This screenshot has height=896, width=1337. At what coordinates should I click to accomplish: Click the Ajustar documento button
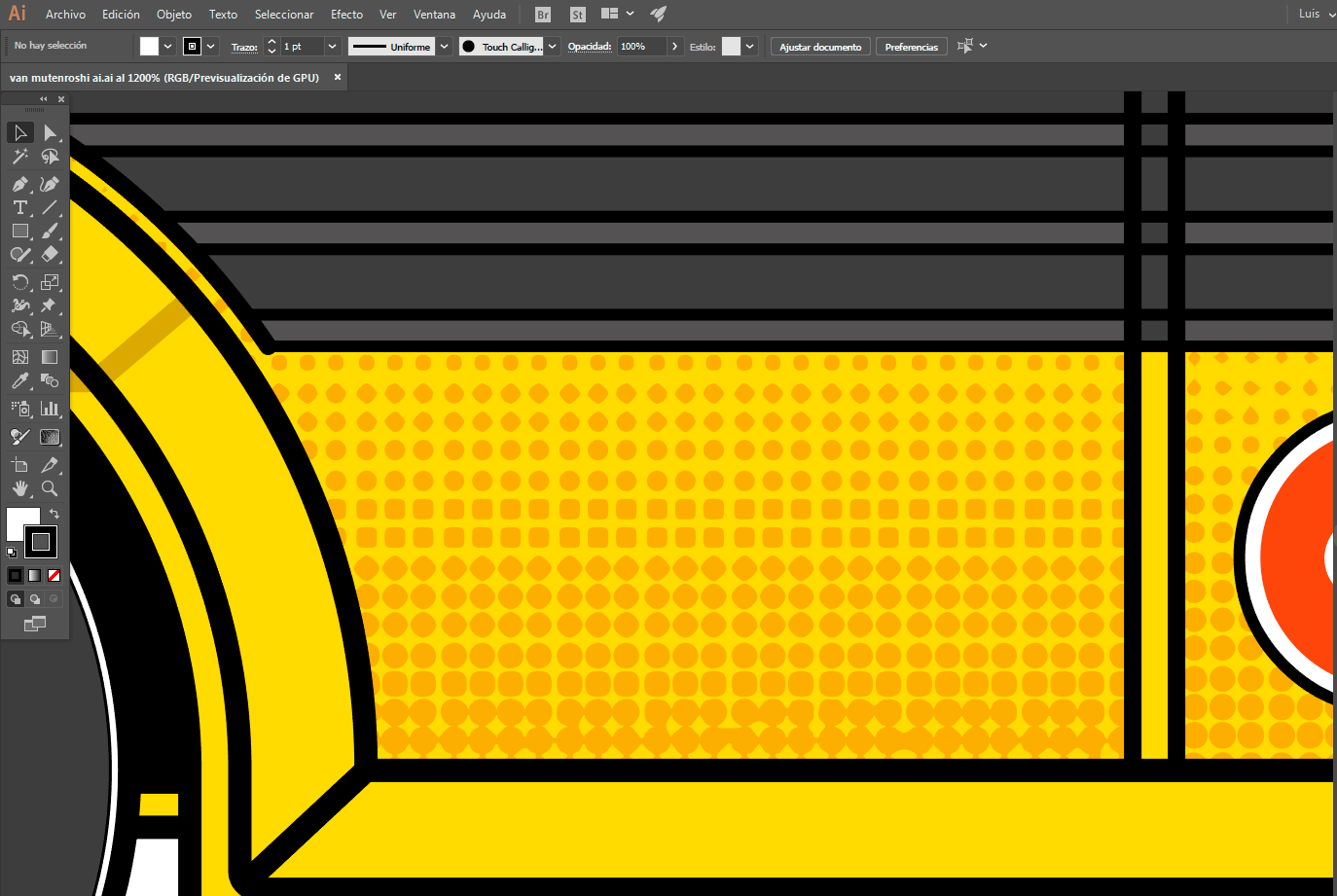coord(820,47)
